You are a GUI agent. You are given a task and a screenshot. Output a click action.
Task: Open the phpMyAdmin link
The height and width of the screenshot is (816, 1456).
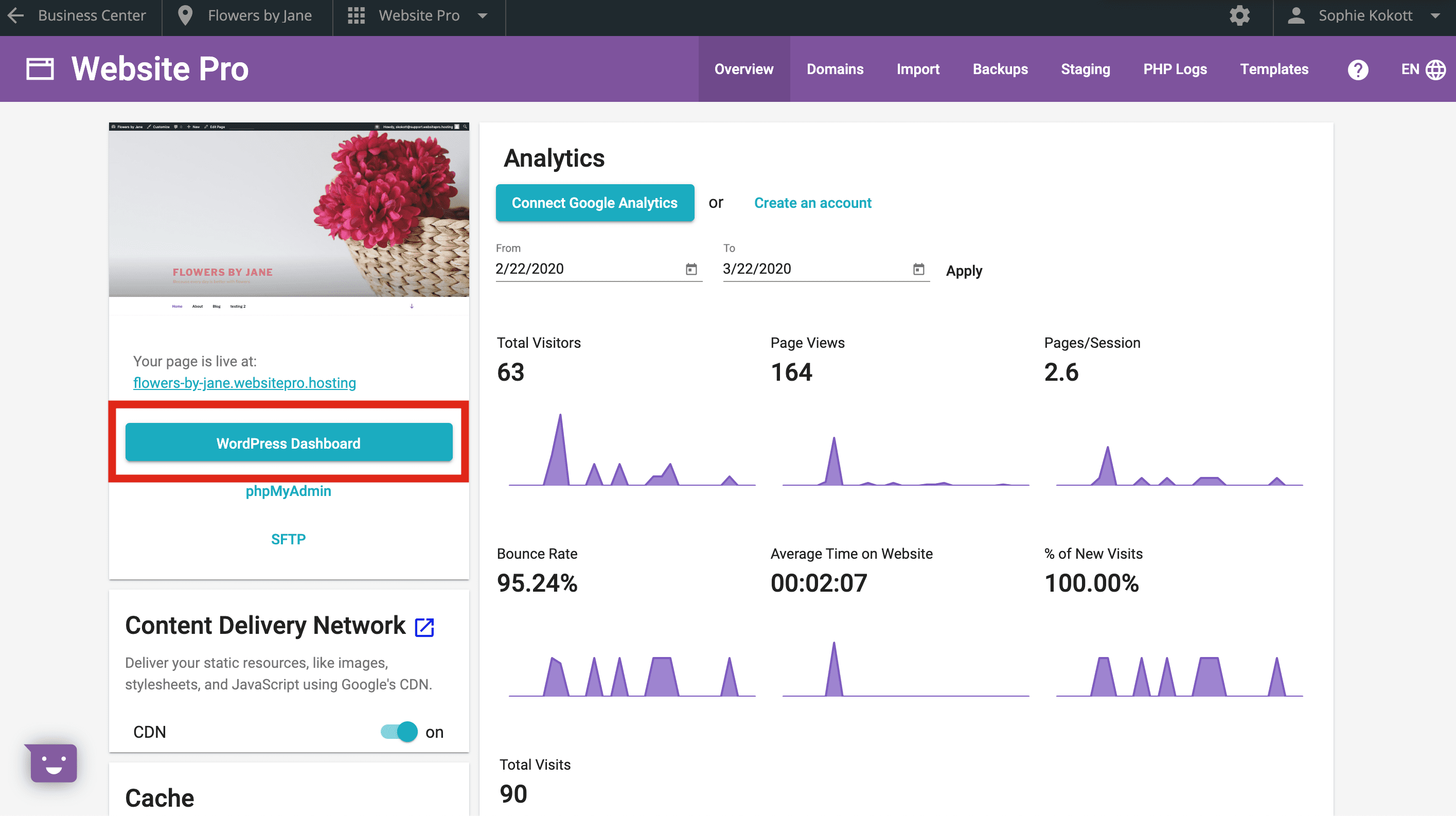click(x=288, y=491)
